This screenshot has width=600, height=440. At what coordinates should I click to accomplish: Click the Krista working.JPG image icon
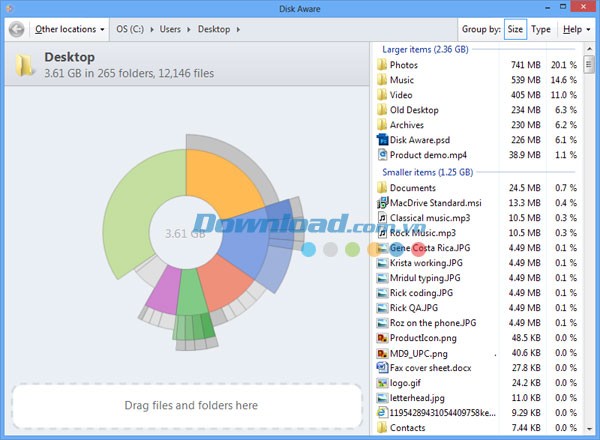point(382,263)
